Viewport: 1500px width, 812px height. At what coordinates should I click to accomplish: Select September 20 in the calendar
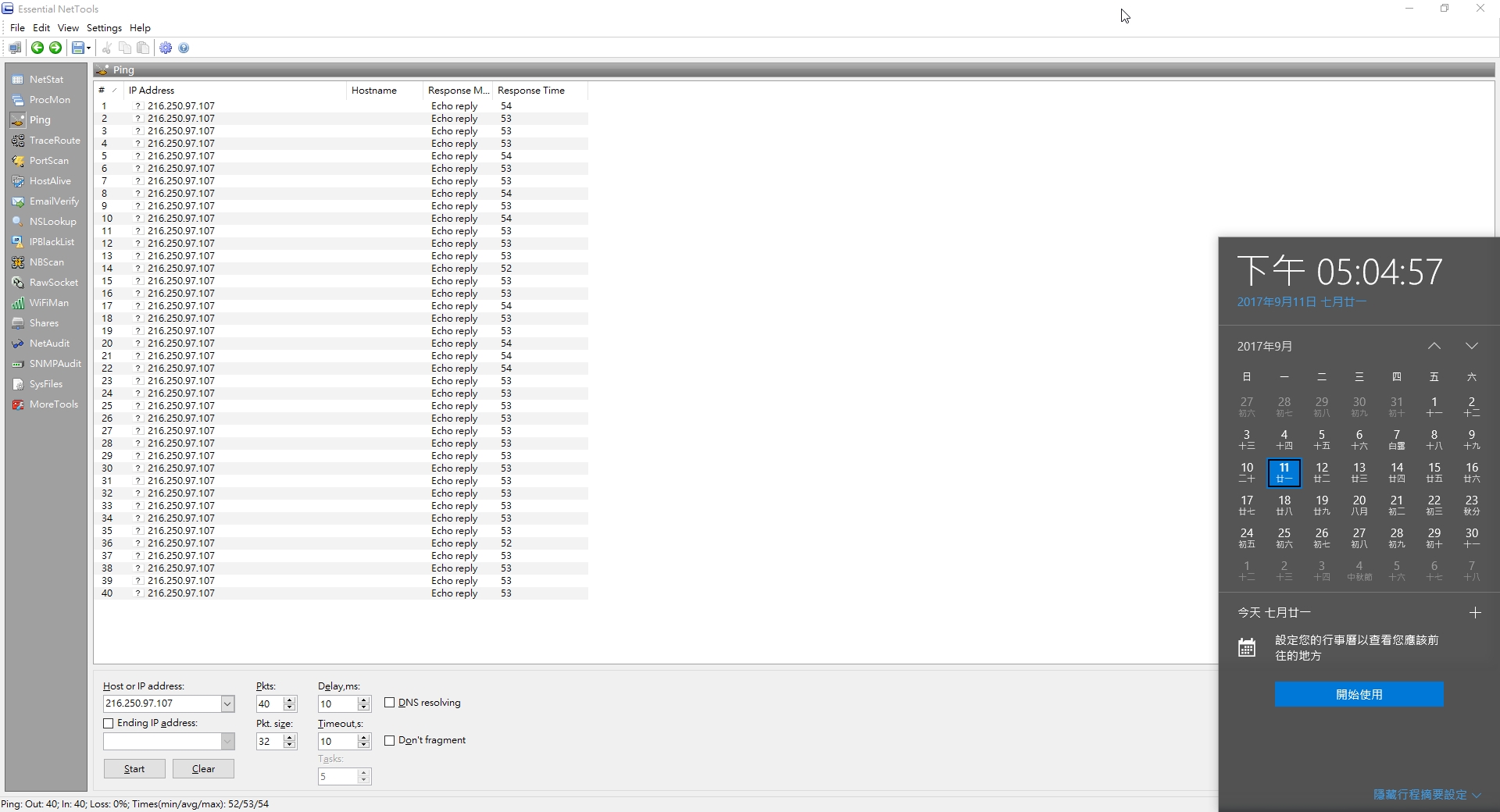(x=1359, y=505)
